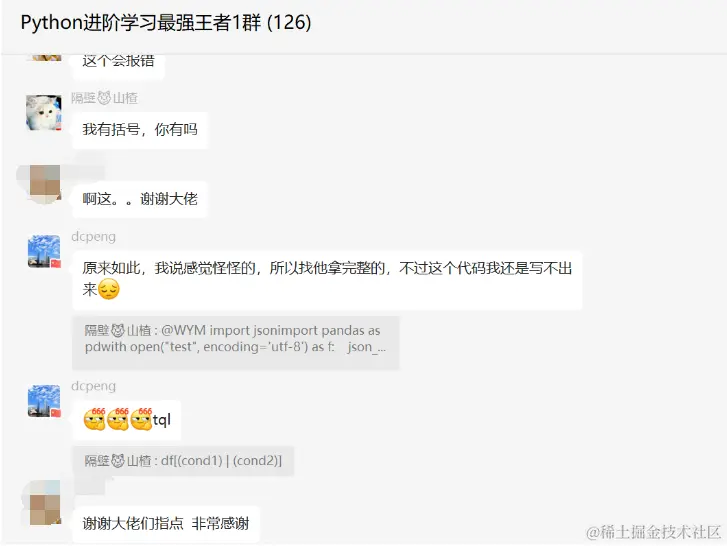
Task: Click the partially hidden 这个会报错 message
Action: click(118, 65)
